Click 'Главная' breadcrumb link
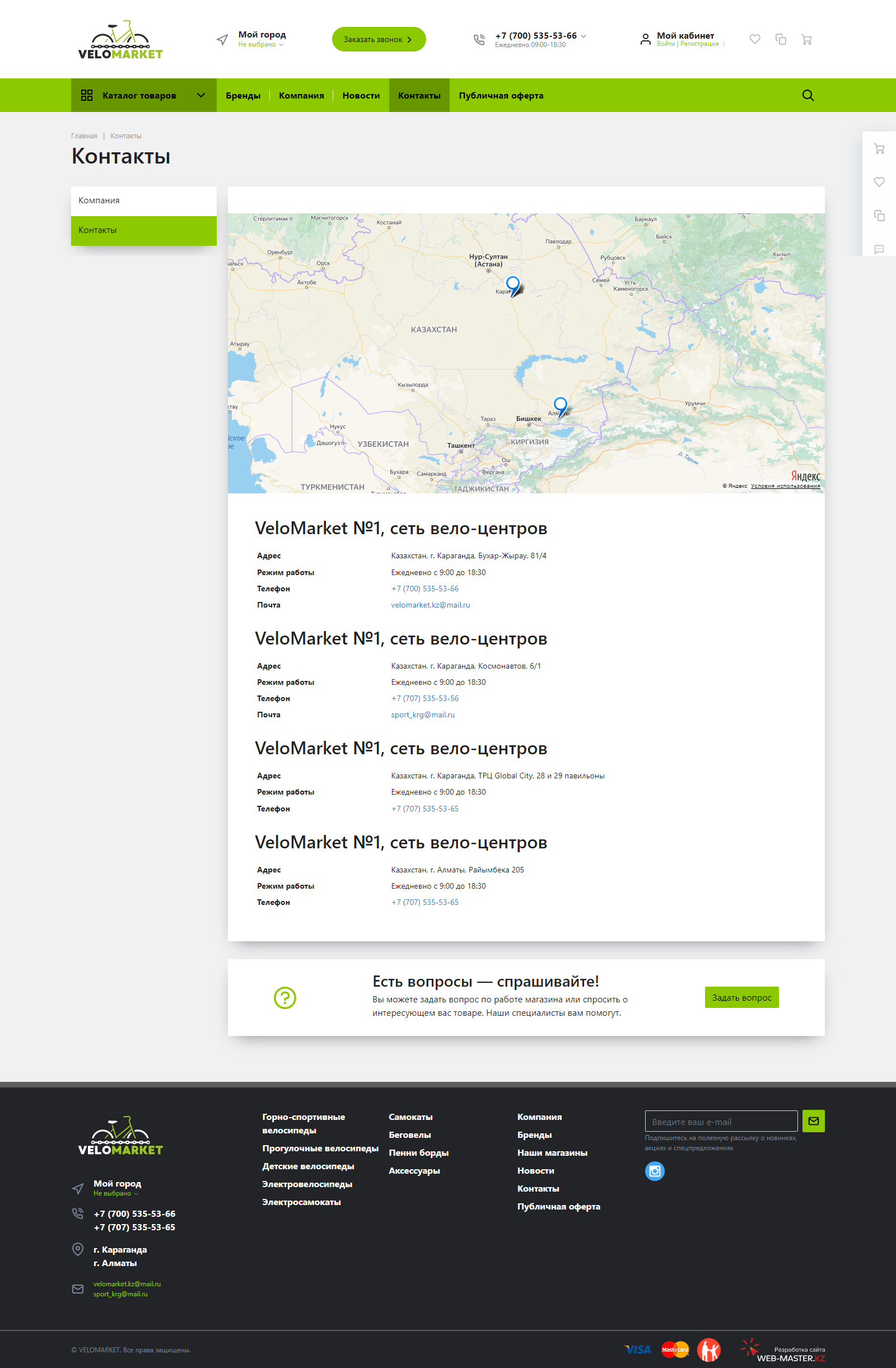 85,136
